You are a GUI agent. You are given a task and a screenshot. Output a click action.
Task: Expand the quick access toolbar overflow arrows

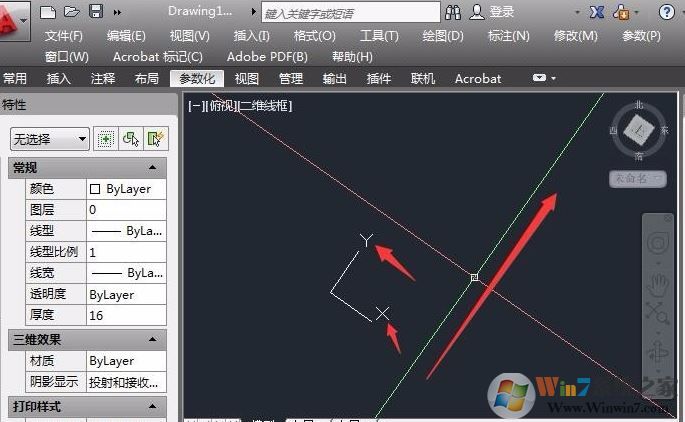coord(117,12)
